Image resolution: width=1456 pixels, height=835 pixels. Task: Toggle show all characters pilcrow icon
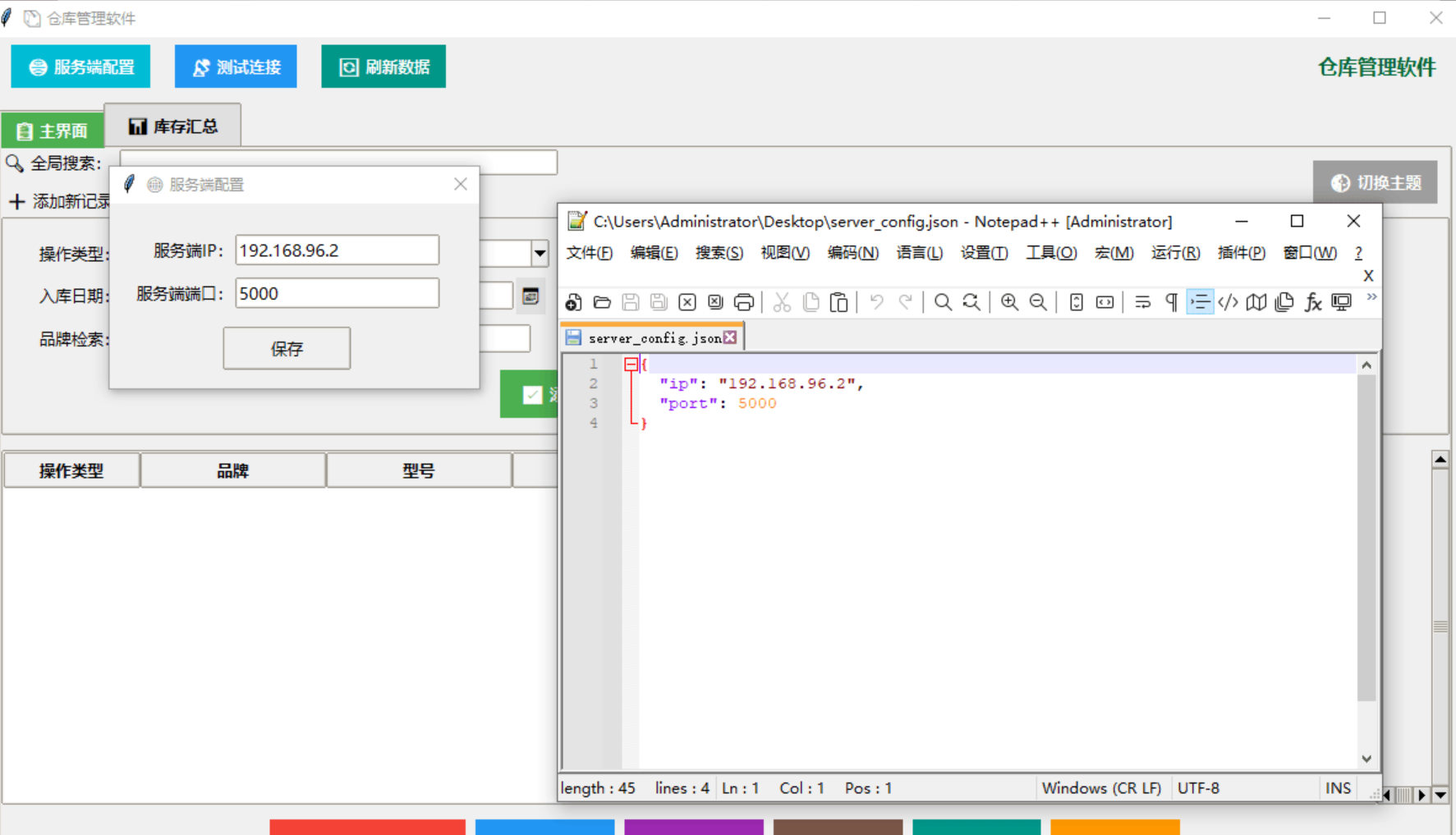coord(1171,302)
